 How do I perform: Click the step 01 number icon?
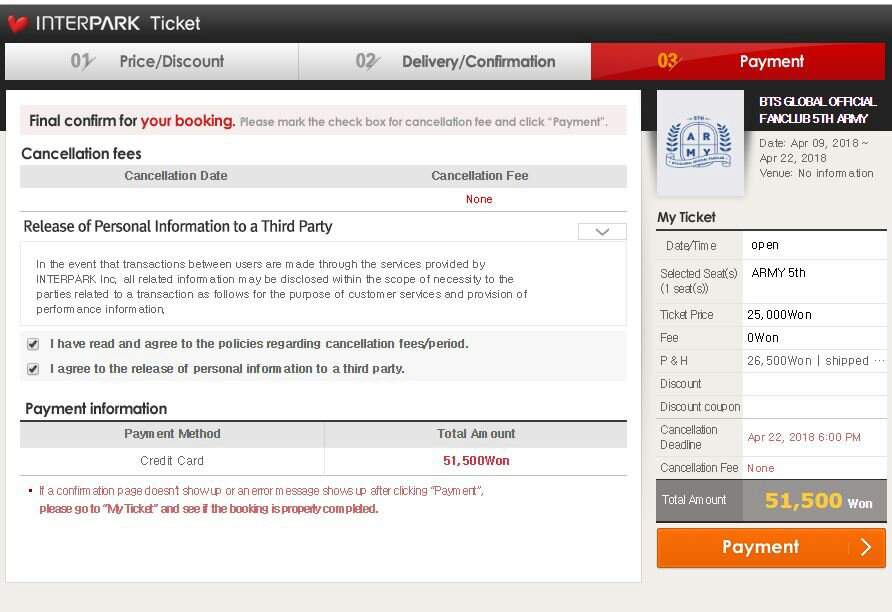82,61
